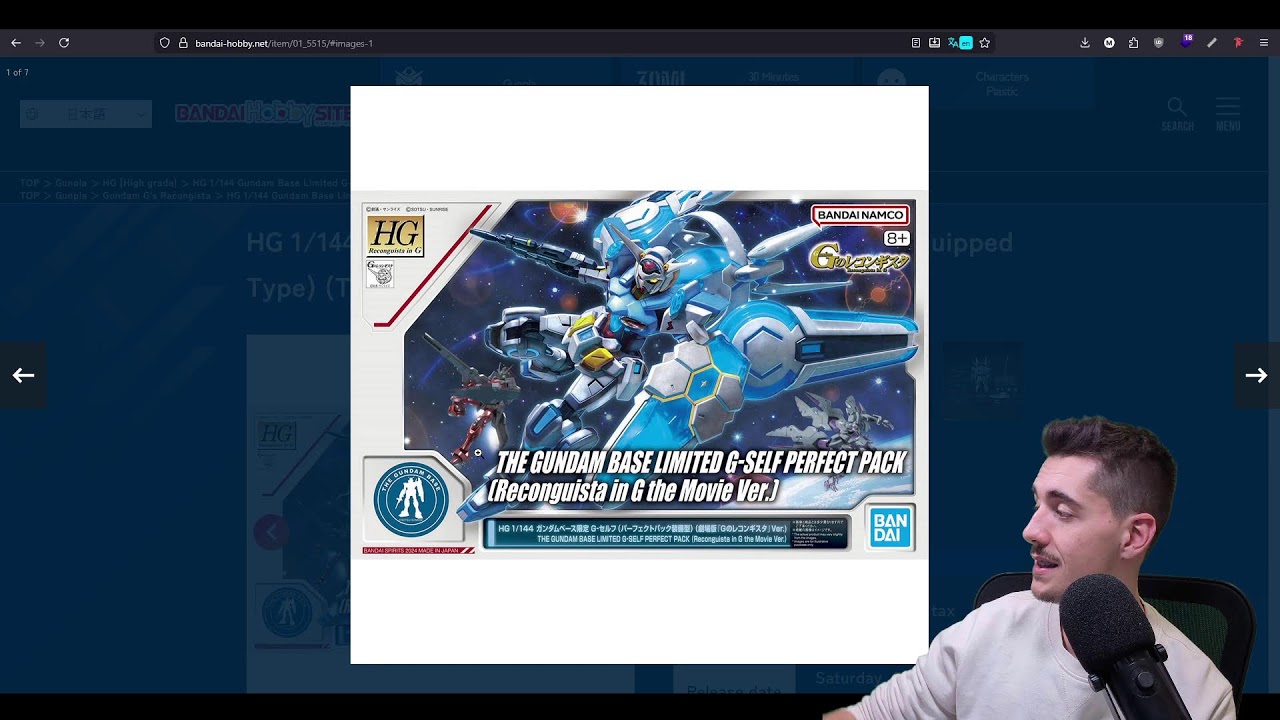Open the site Search icon
1280x720 pixels.
[x=1177, y=114]
